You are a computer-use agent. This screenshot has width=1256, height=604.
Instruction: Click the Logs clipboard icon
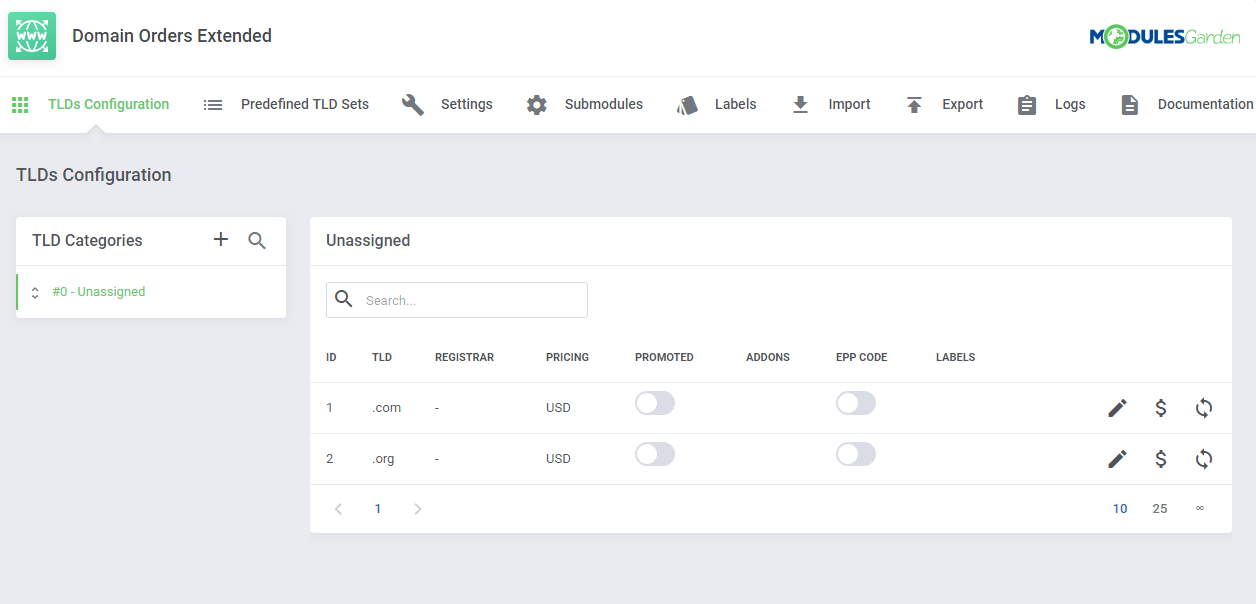coord(1027,104)
